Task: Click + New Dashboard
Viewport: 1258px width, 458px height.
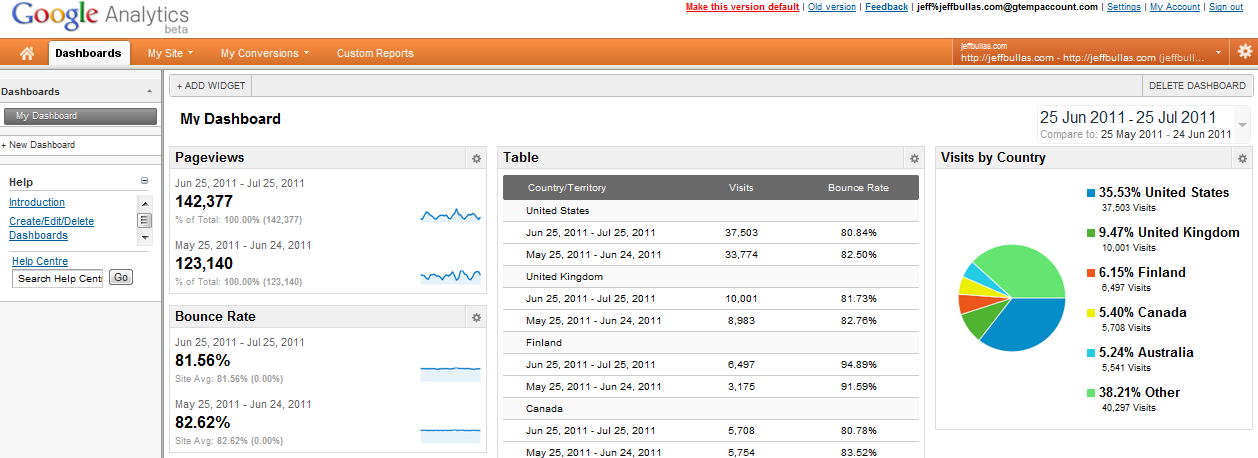Action: 38,145
